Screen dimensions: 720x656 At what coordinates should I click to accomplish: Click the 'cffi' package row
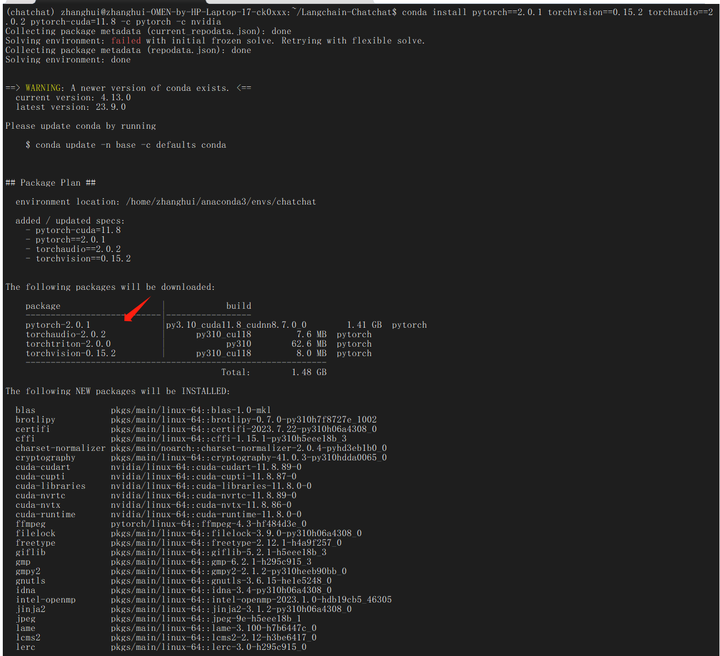tap(181, 439)
